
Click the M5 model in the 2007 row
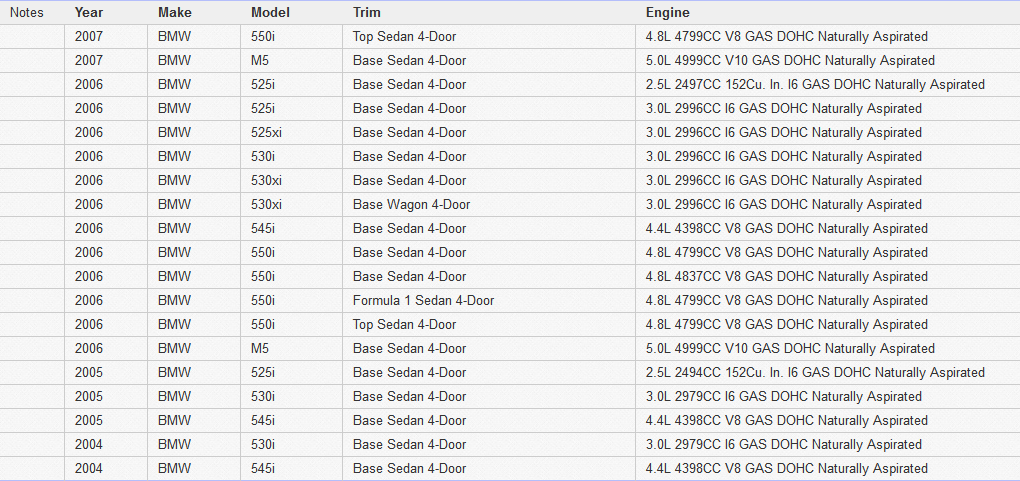pos(261,61)
